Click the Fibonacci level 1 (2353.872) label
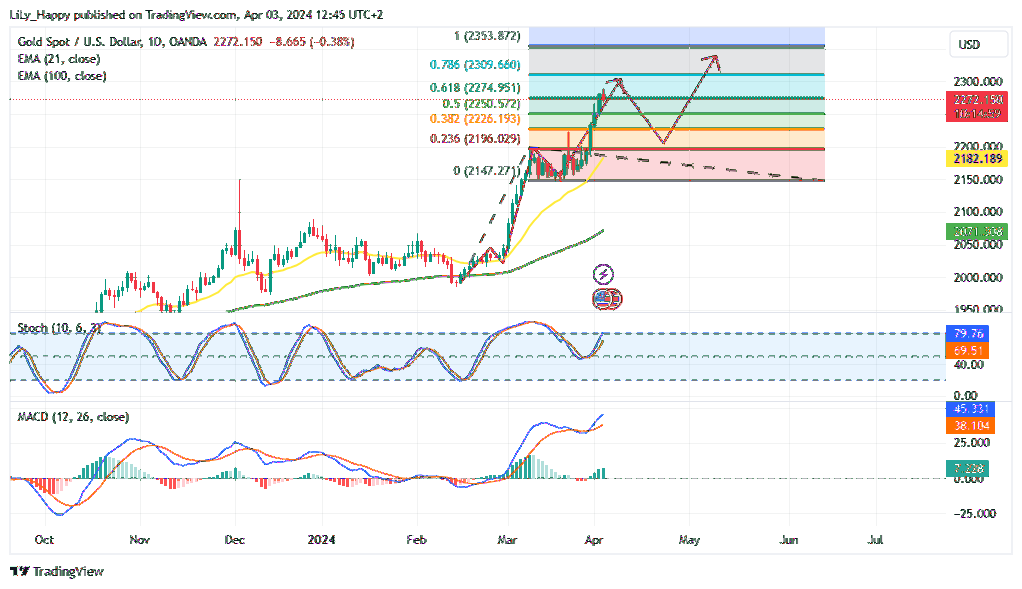 point(487,36)
